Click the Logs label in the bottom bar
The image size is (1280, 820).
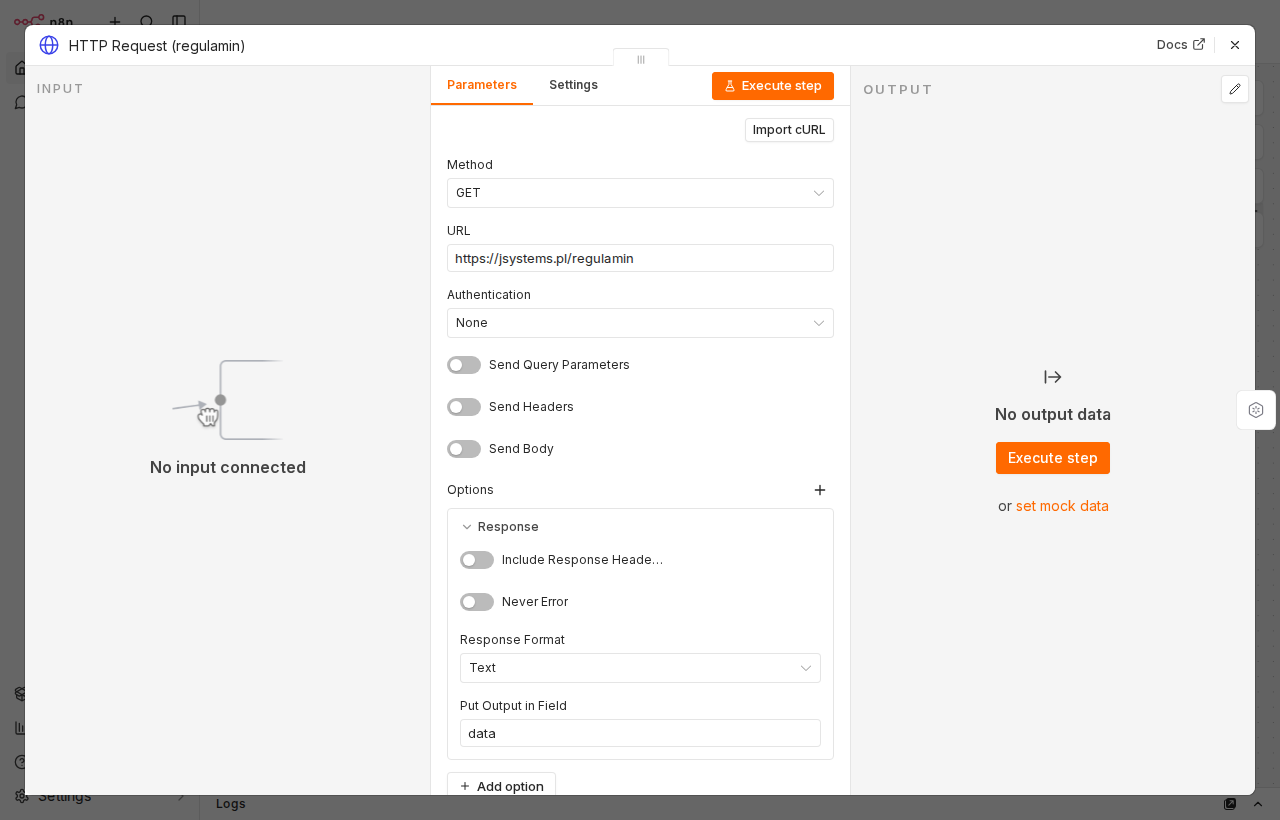(x=231, y=804)
